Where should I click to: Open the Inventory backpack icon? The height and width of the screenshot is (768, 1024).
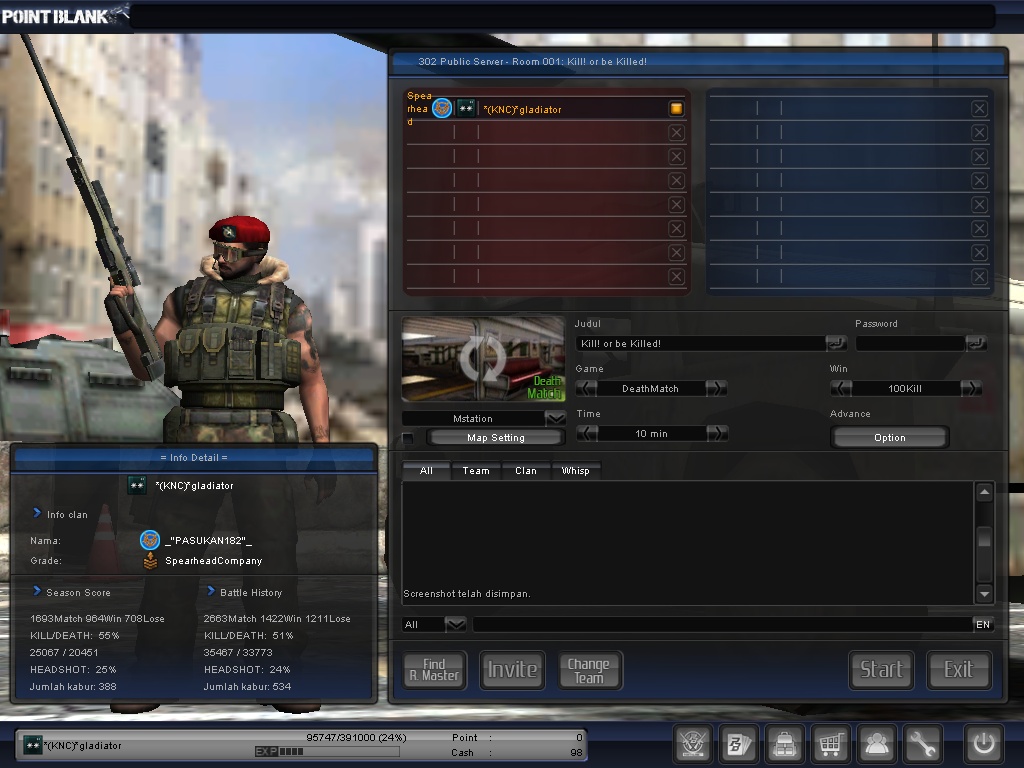tap(785, 744)
